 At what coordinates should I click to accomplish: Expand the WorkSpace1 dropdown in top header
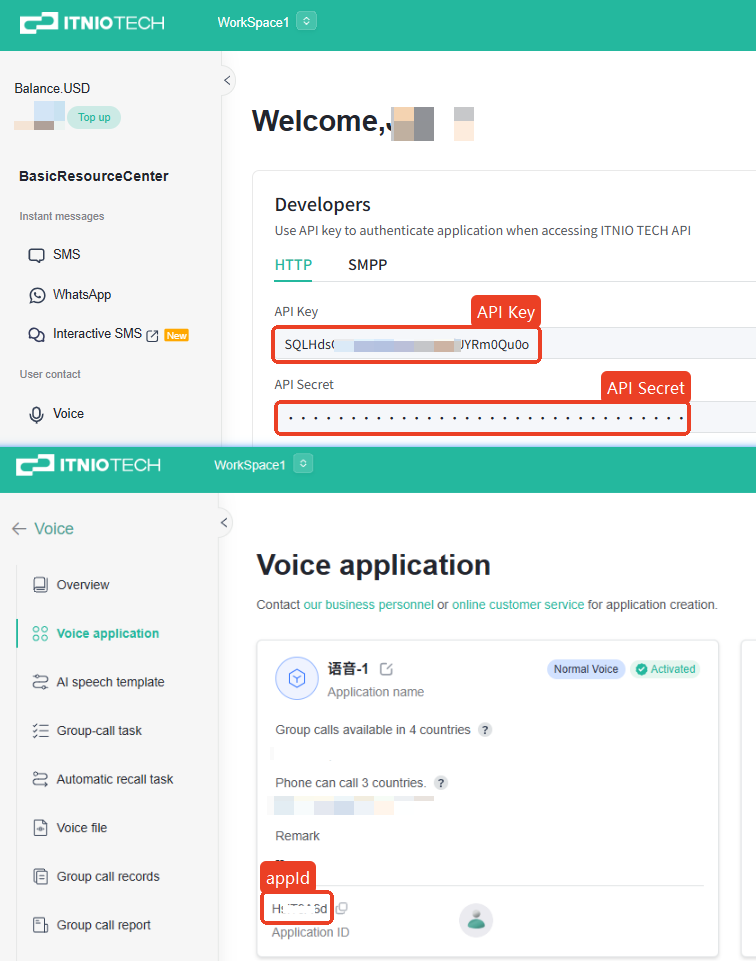[x=306, y=21]
